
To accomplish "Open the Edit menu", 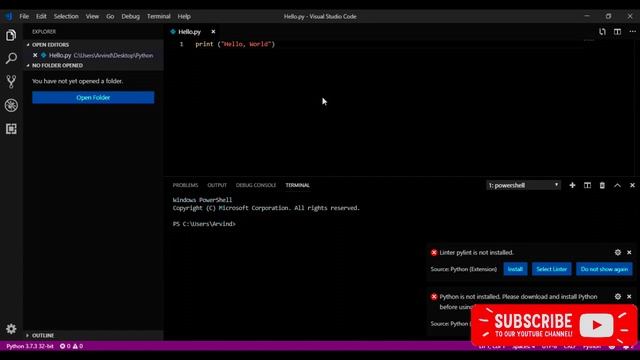I will [x=41, y=16].
